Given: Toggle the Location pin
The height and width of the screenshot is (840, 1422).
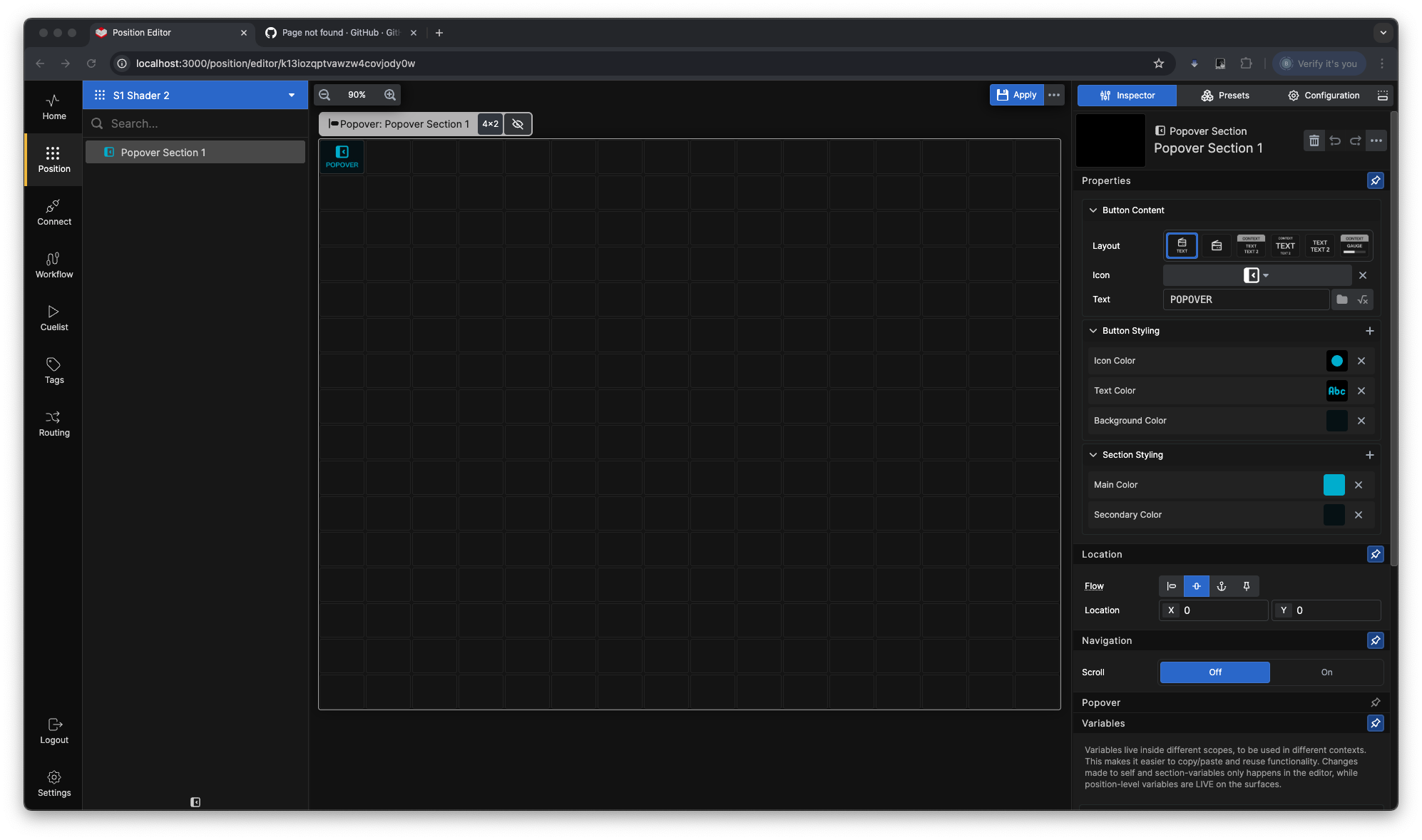Looking at the screenshot, I should click(1376, 554).
